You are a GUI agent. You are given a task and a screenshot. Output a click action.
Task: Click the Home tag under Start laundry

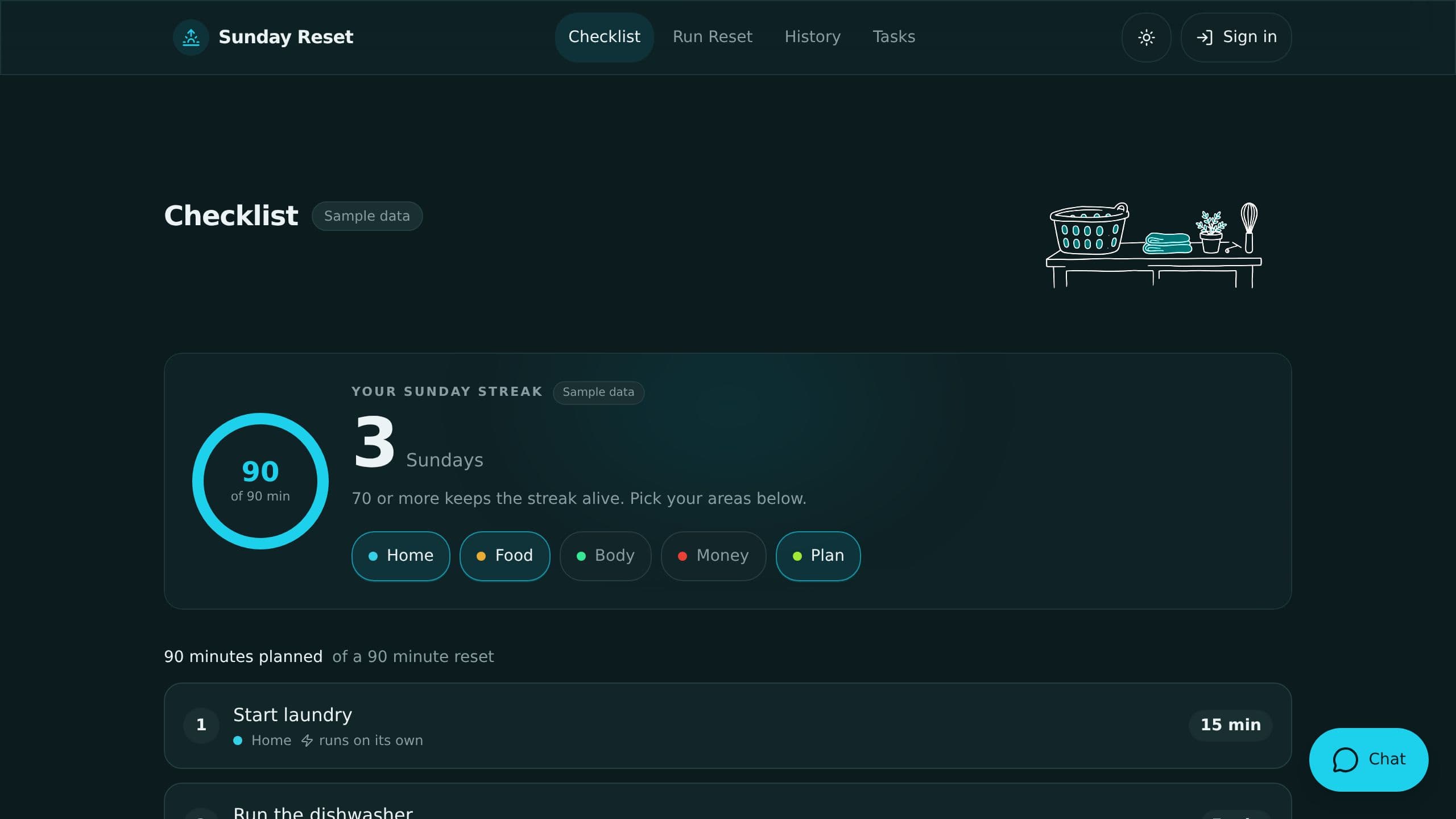coord(263,741)
